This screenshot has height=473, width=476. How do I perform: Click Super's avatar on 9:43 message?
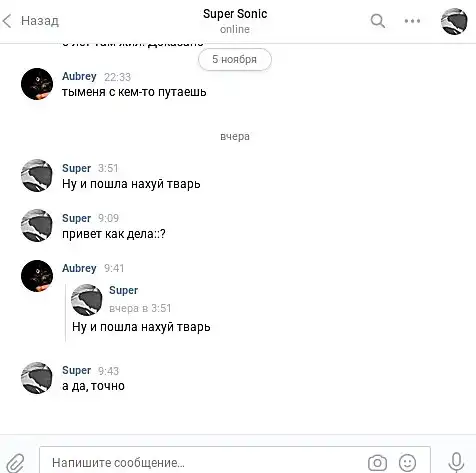coord(37,378)
